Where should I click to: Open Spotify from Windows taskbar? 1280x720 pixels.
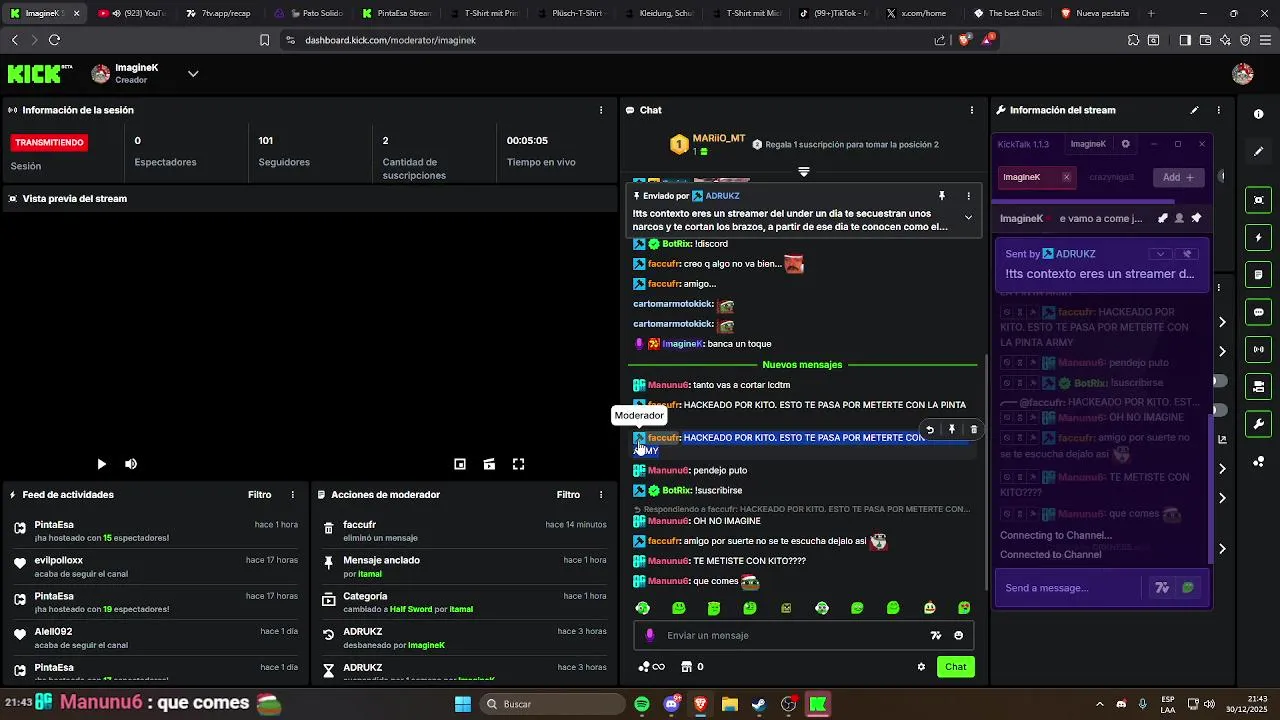click(x=642, y=704)
